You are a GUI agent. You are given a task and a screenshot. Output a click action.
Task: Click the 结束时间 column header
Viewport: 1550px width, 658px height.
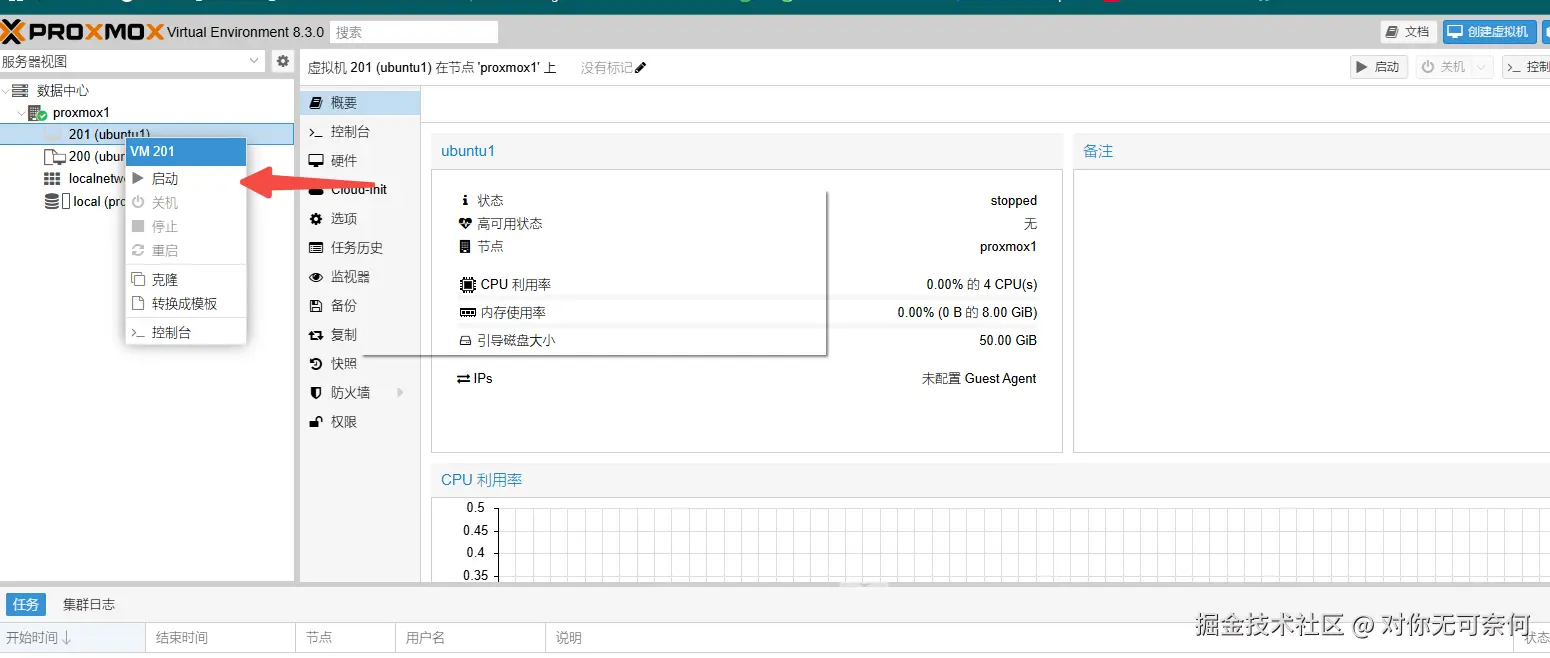click(220, 638)
